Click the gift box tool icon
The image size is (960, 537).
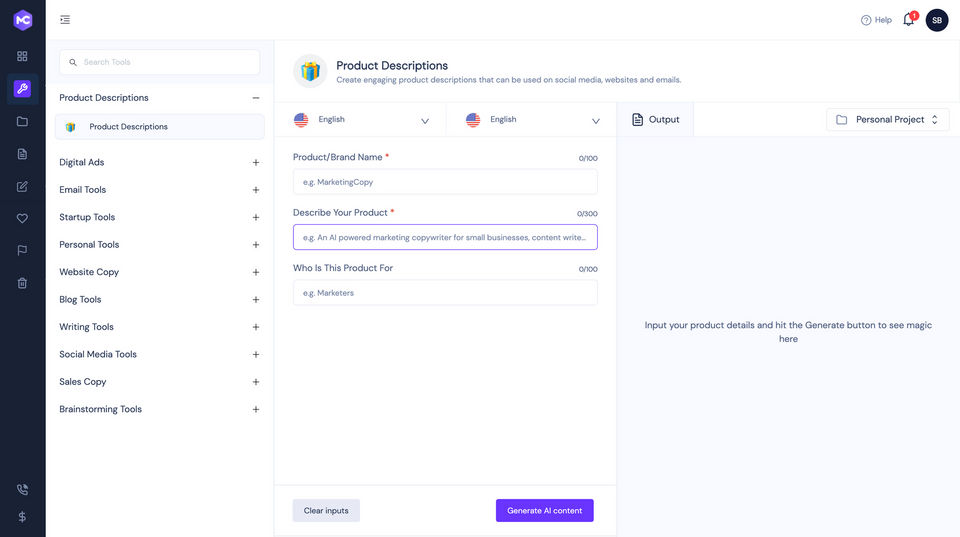[x=310, y=72]
